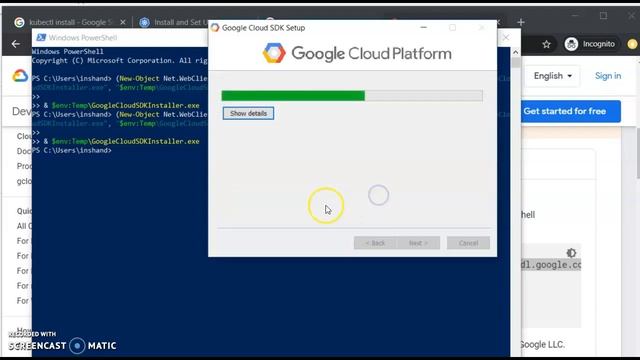Minimize the Google Cloud SDK Setup window
640x360 pixels.
pos(424,27)
